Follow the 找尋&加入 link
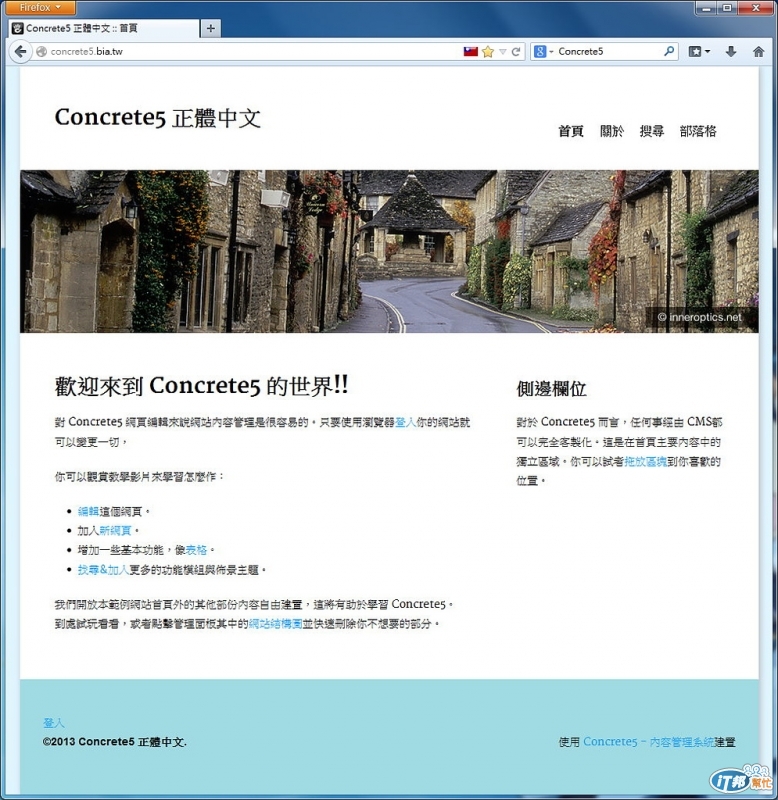The width and height of the screenshot is (778, 800). click(x=103, y=569)
